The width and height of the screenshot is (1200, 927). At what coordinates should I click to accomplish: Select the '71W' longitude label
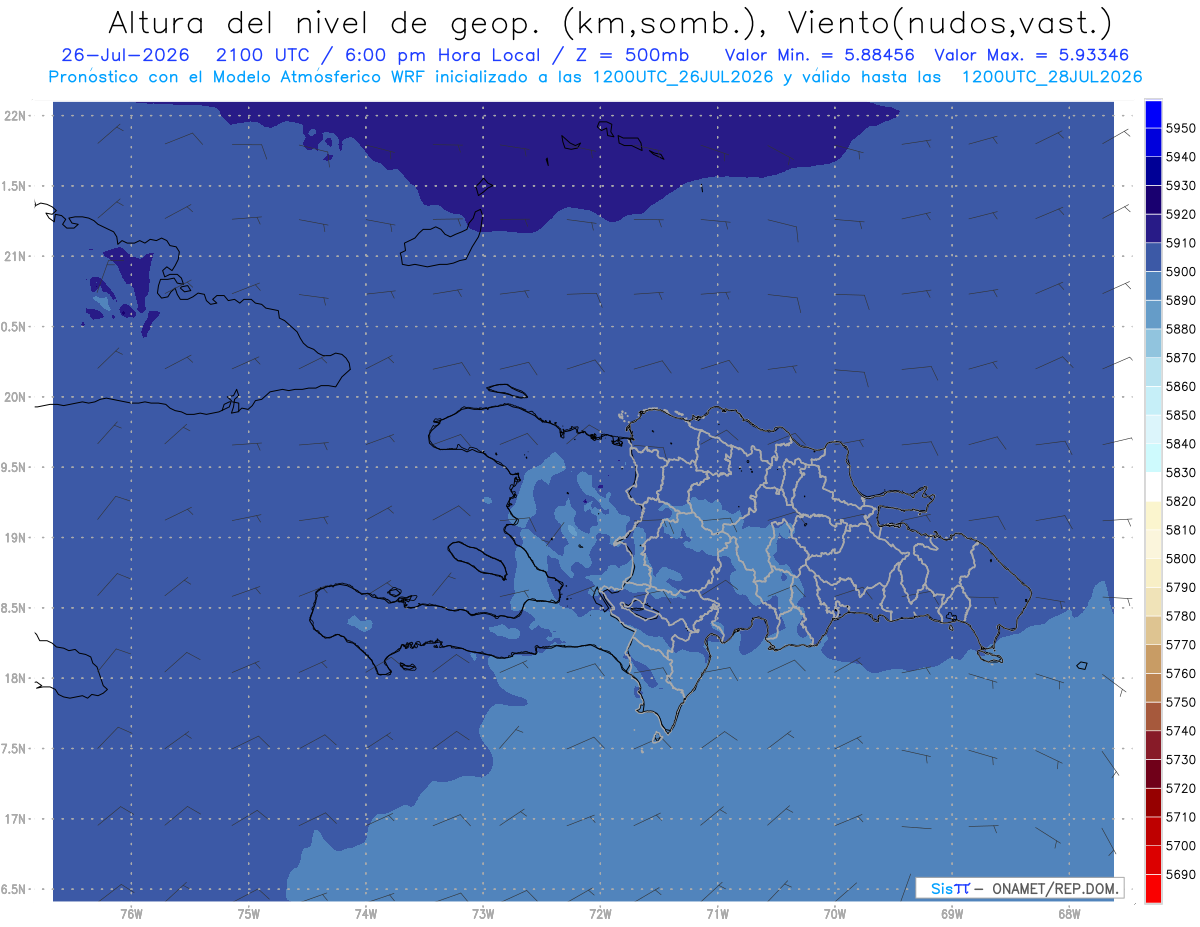click(717, 914)
